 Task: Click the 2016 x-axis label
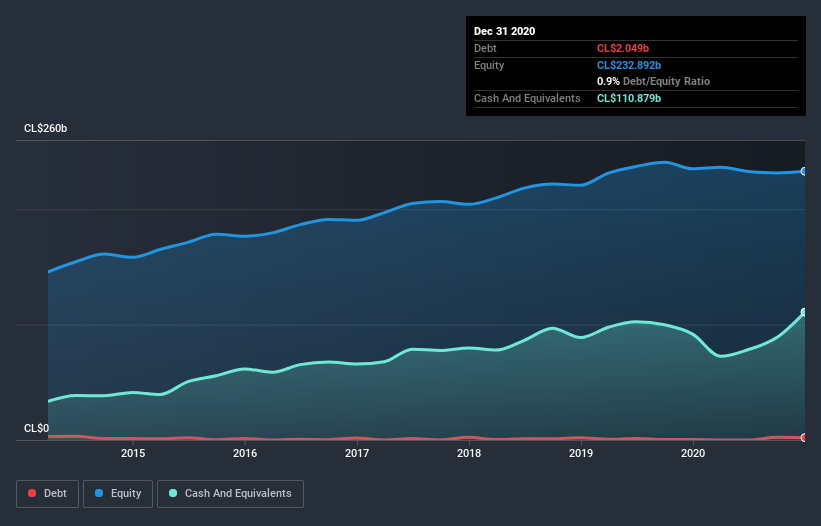(245, 453)
